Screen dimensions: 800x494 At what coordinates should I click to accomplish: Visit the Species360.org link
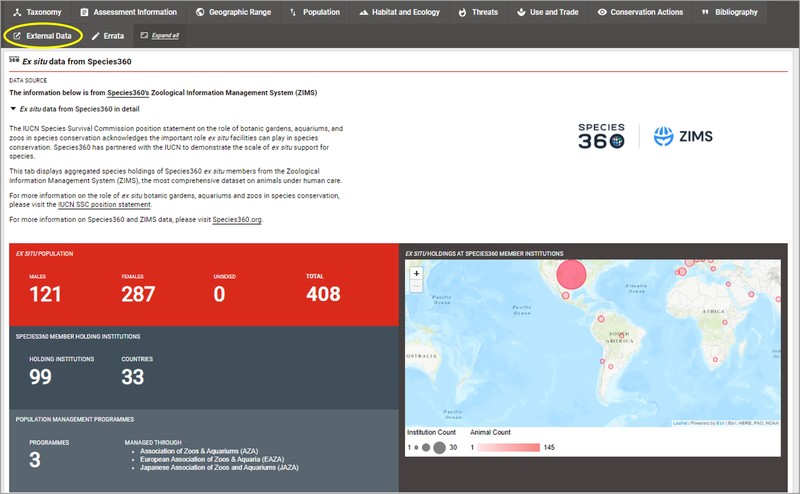pyautogui.click(x=237, y=219)
